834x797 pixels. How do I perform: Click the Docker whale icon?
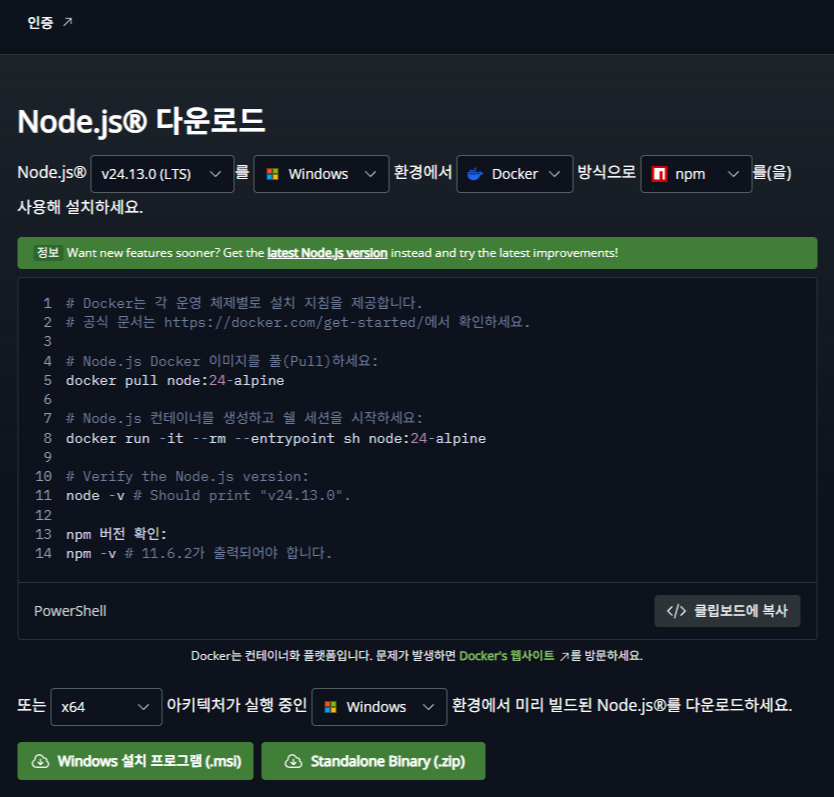click(474, 174)
